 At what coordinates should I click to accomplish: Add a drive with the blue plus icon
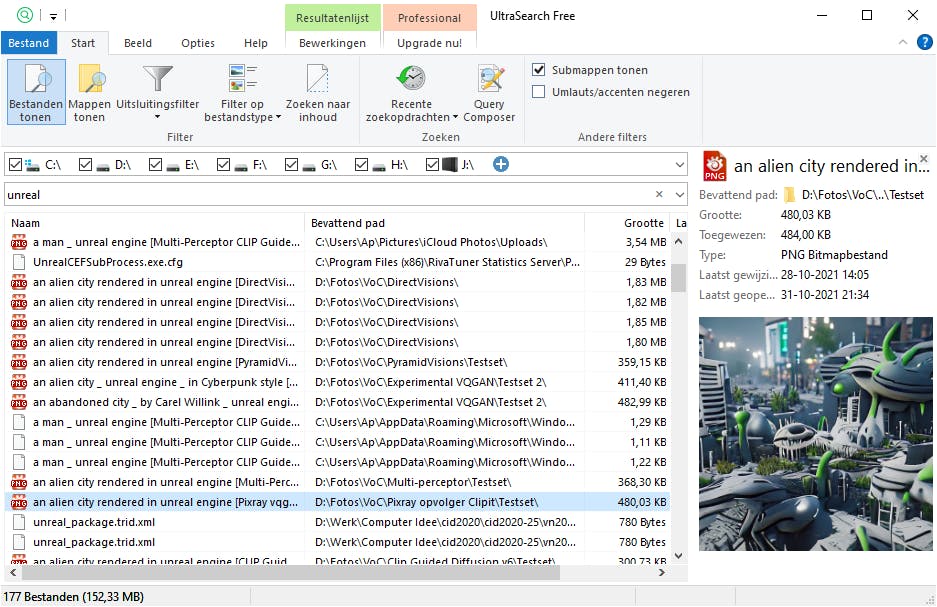pyautogui.click(x=501, y=164)
